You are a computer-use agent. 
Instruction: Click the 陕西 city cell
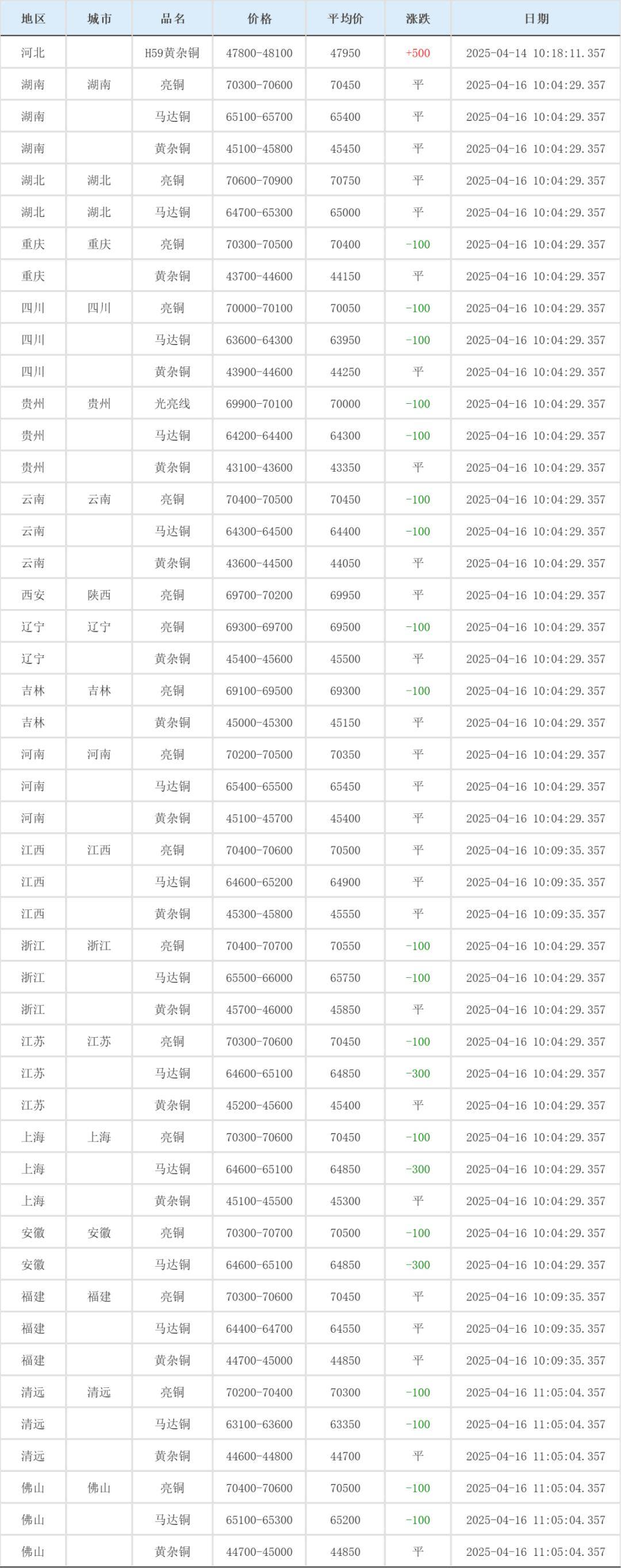click(x=99, y=595)
